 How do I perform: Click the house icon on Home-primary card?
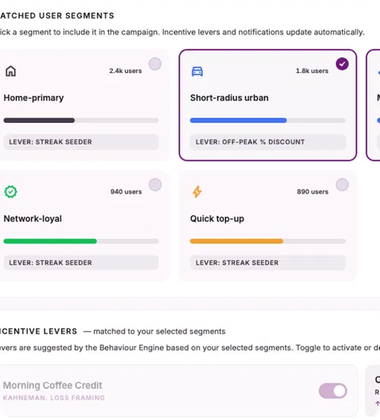11,71
